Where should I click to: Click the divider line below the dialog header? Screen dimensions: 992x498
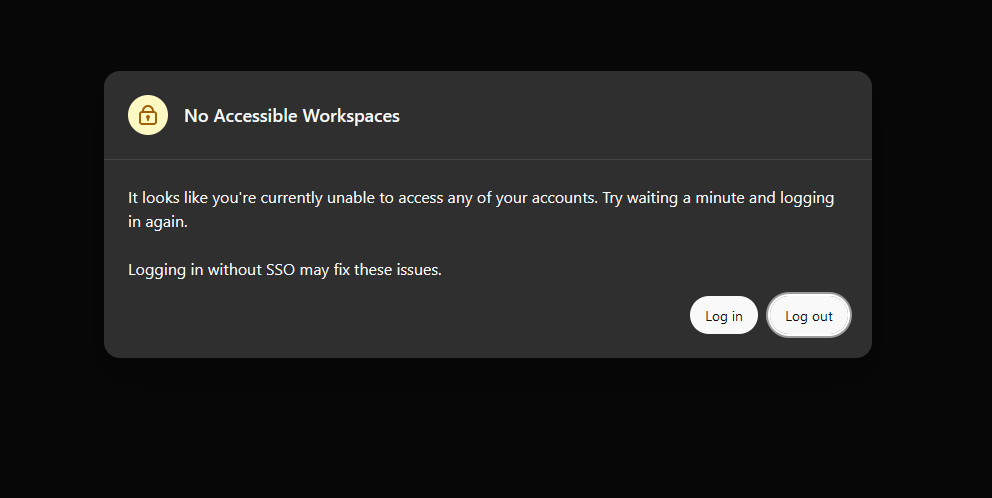[x=488, y=159]
